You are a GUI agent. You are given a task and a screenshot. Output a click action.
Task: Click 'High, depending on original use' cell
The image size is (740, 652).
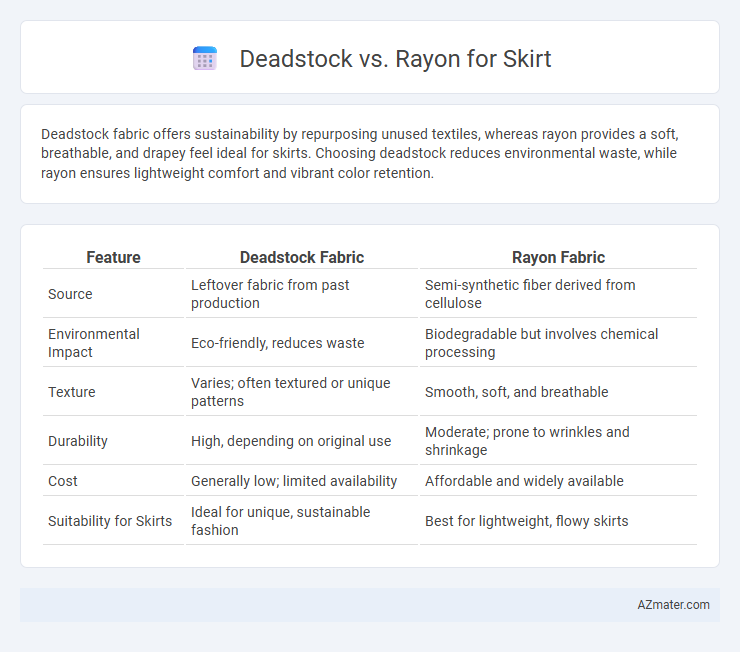(291, 441)
